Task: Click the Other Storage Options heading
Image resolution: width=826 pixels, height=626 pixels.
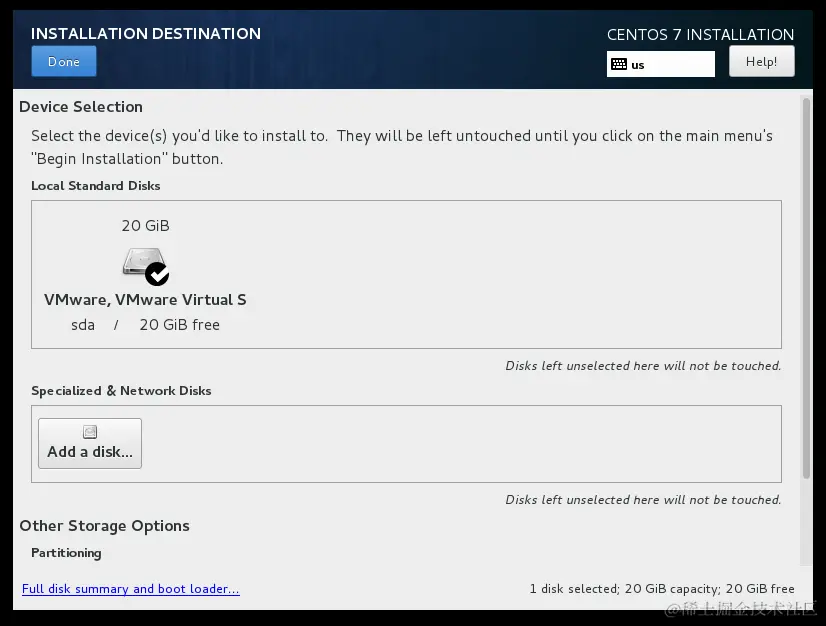Action: (x=104, y=526)
